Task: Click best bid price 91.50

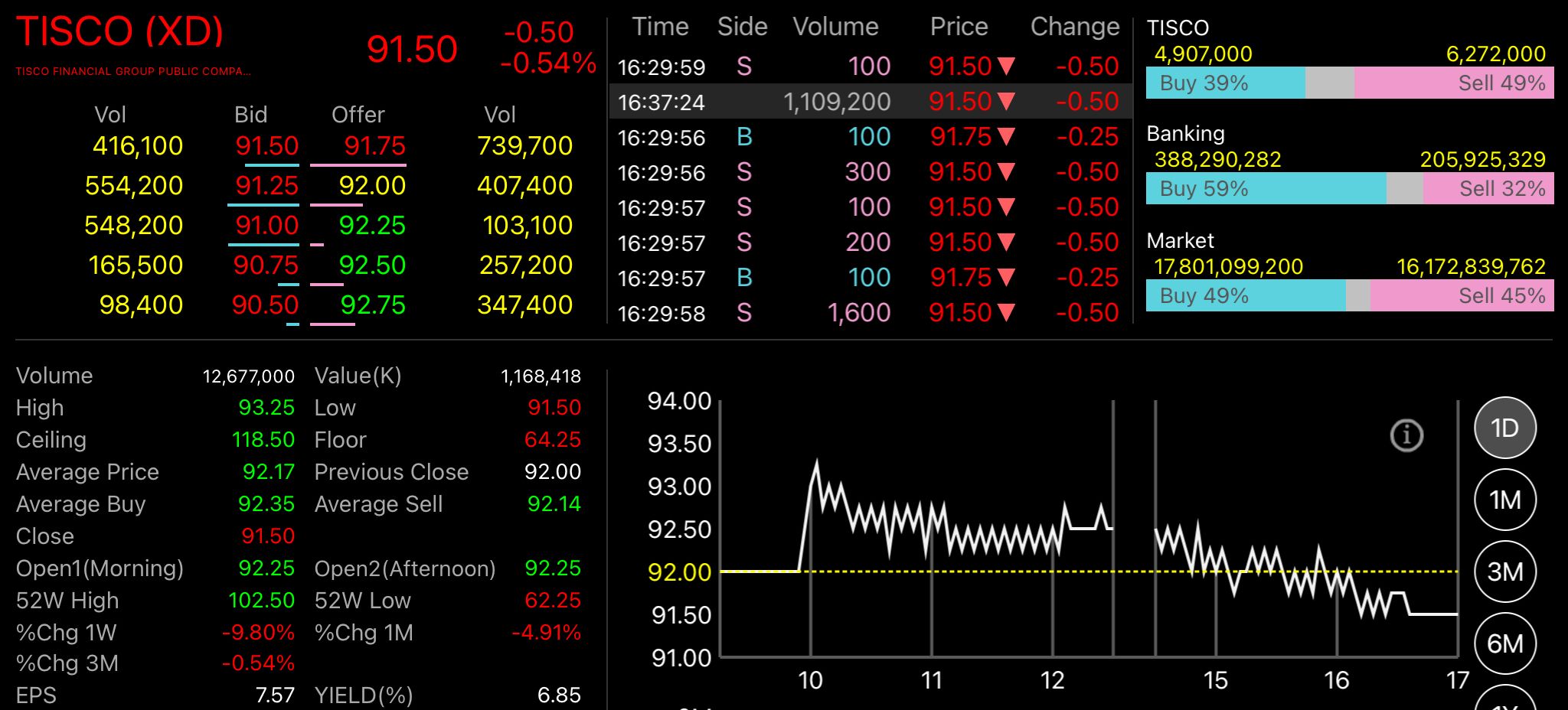Action: pos(267,145)
